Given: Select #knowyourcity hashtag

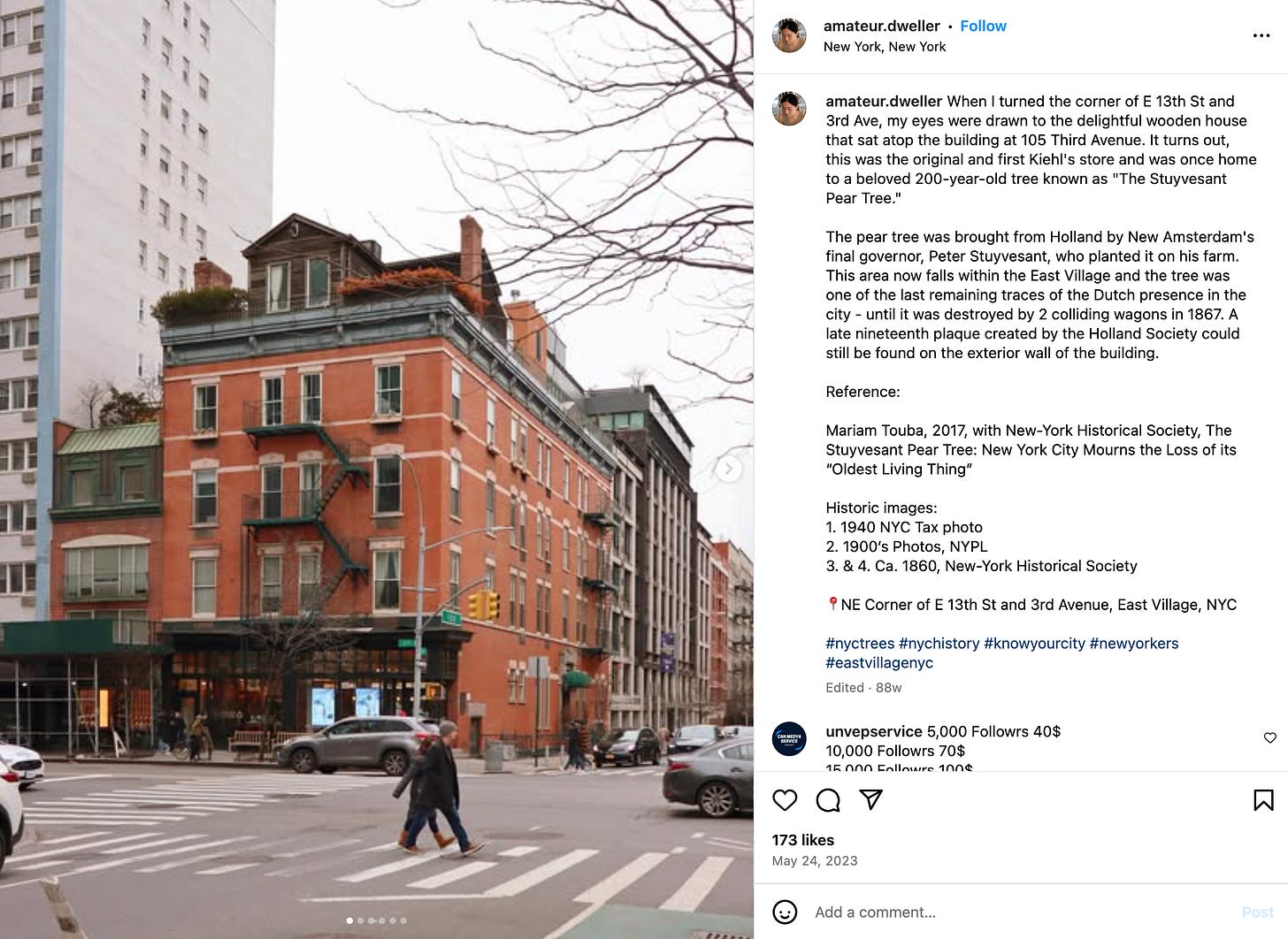Looking at the screenshot, I should click(x=1034, y=644).
